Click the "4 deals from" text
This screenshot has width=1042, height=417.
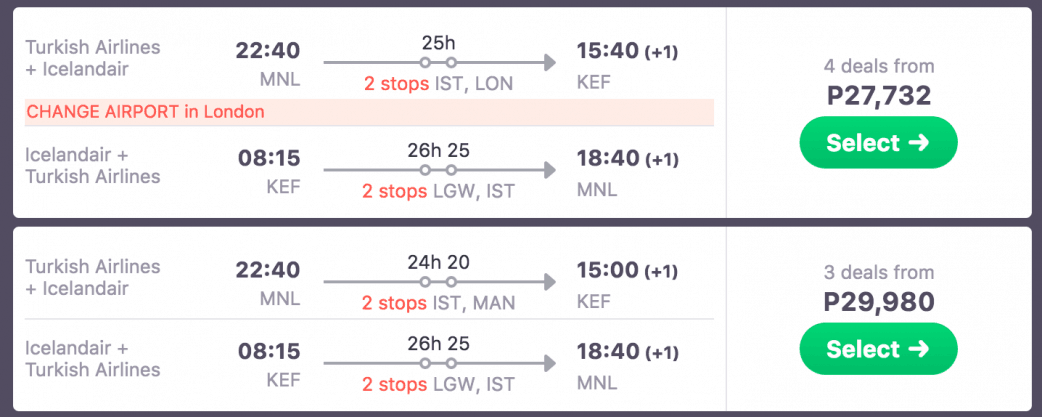879,67
